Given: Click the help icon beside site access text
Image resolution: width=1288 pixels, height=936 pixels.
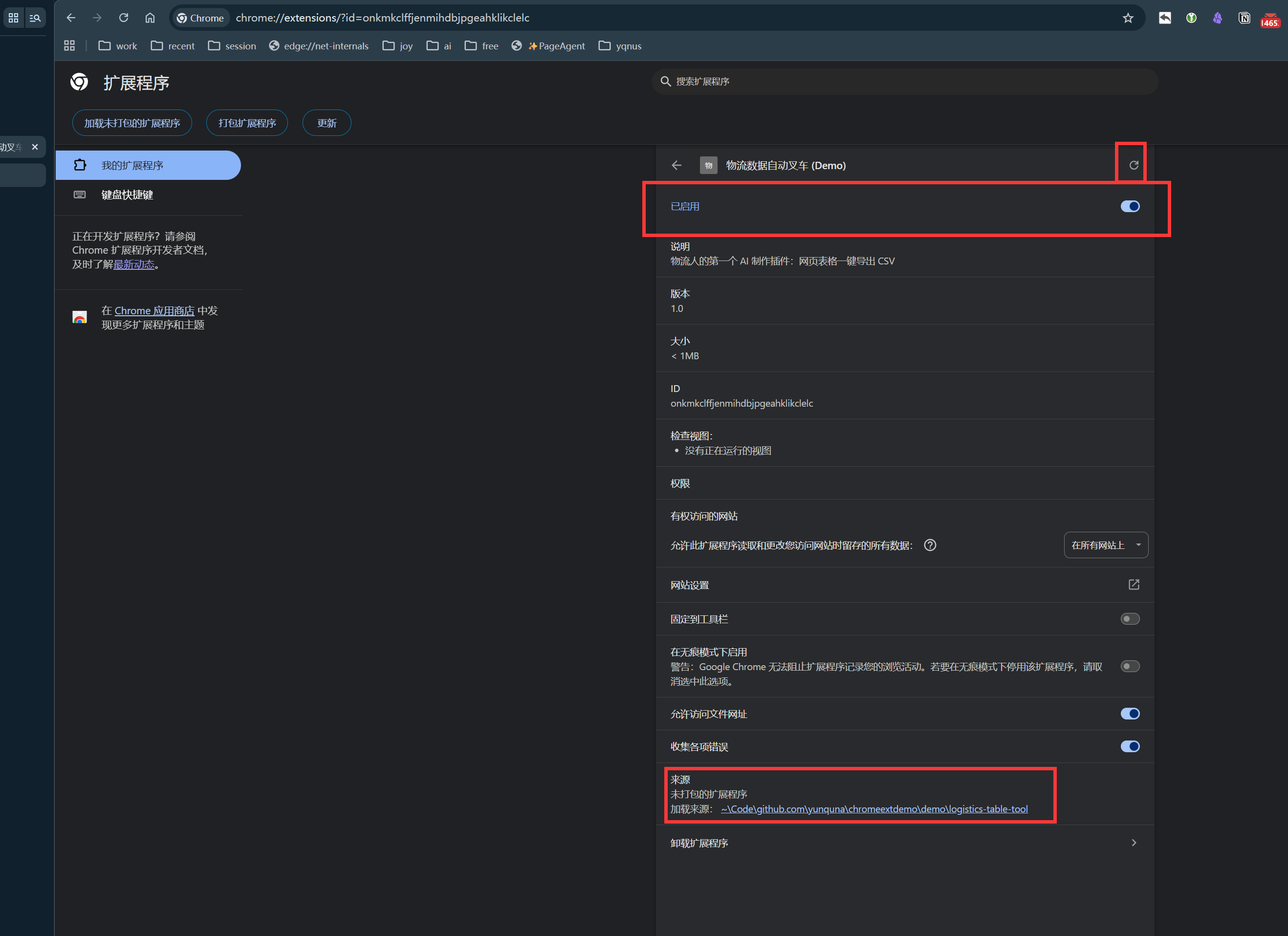Looking at the screenshot, I should coord(930,545).
